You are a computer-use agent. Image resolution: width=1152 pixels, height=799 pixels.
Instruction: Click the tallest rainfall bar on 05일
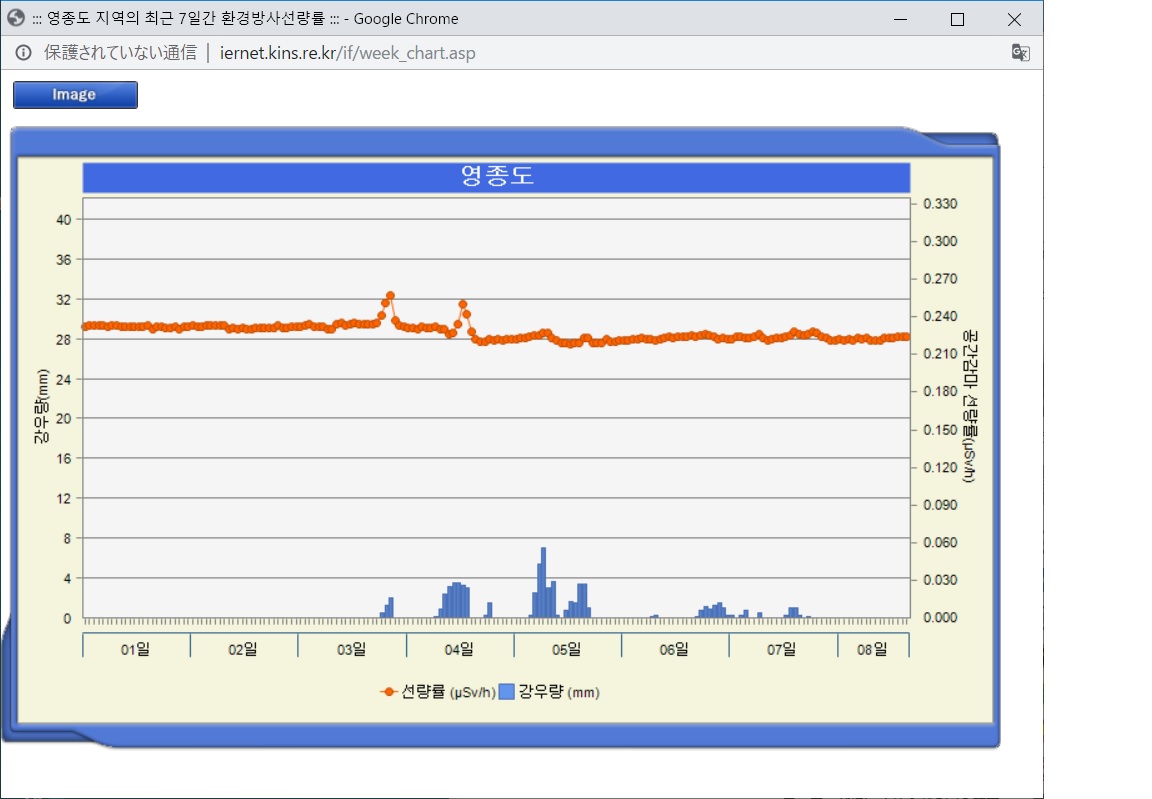pos(543,583)
